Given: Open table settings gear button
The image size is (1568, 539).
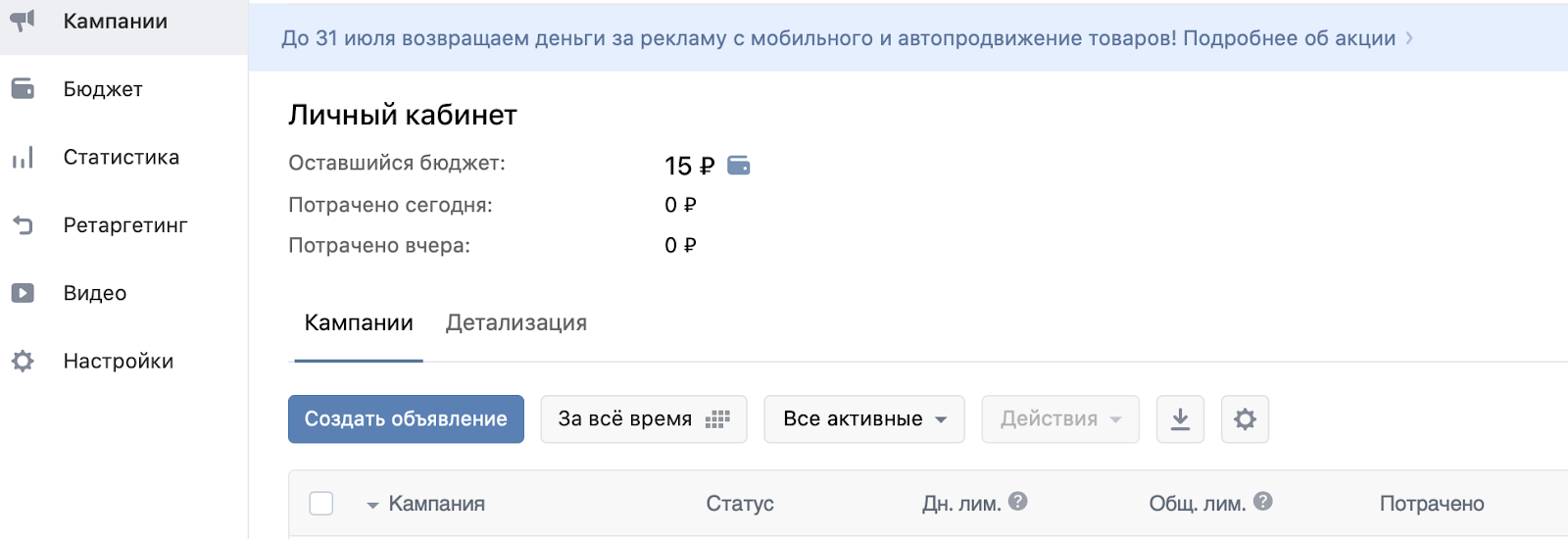Looking at the screenshot, I should pos(1245,419).
